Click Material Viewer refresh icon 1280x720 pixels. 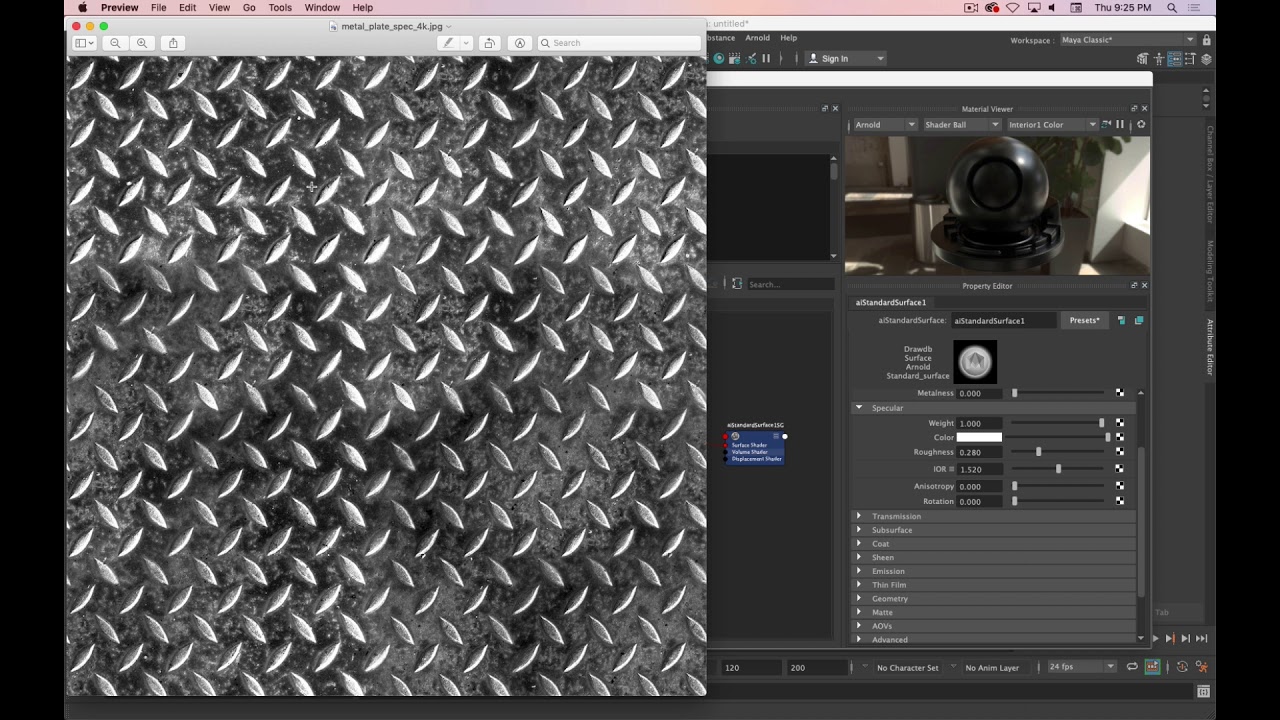tap(1141, 125)
